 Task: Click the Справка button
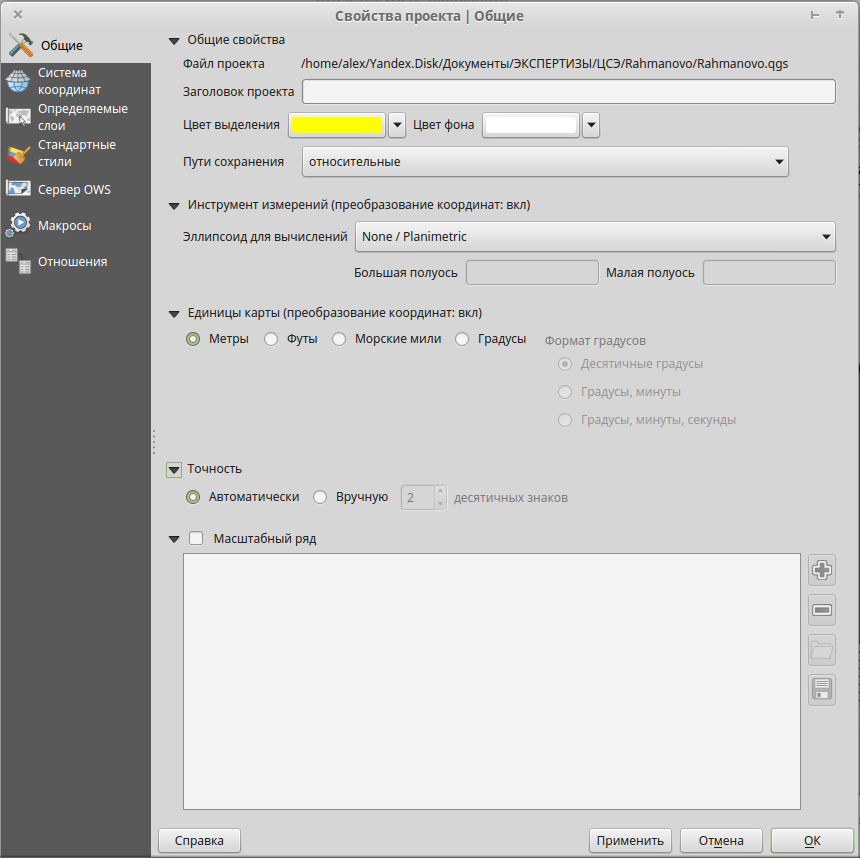199,840
